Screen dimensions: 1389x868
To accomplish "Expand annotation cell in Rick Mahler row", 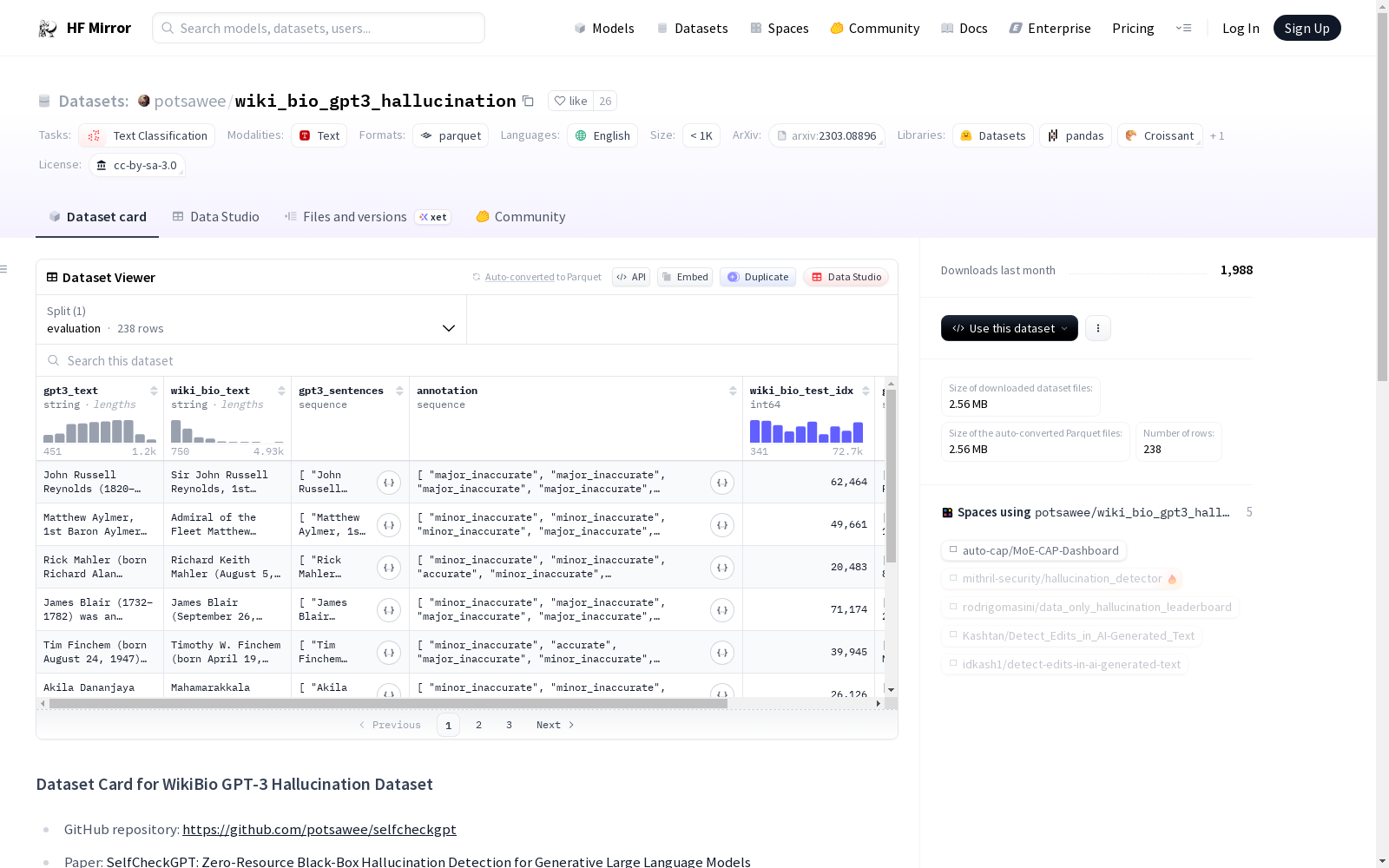I will click(x=722, y=568).
